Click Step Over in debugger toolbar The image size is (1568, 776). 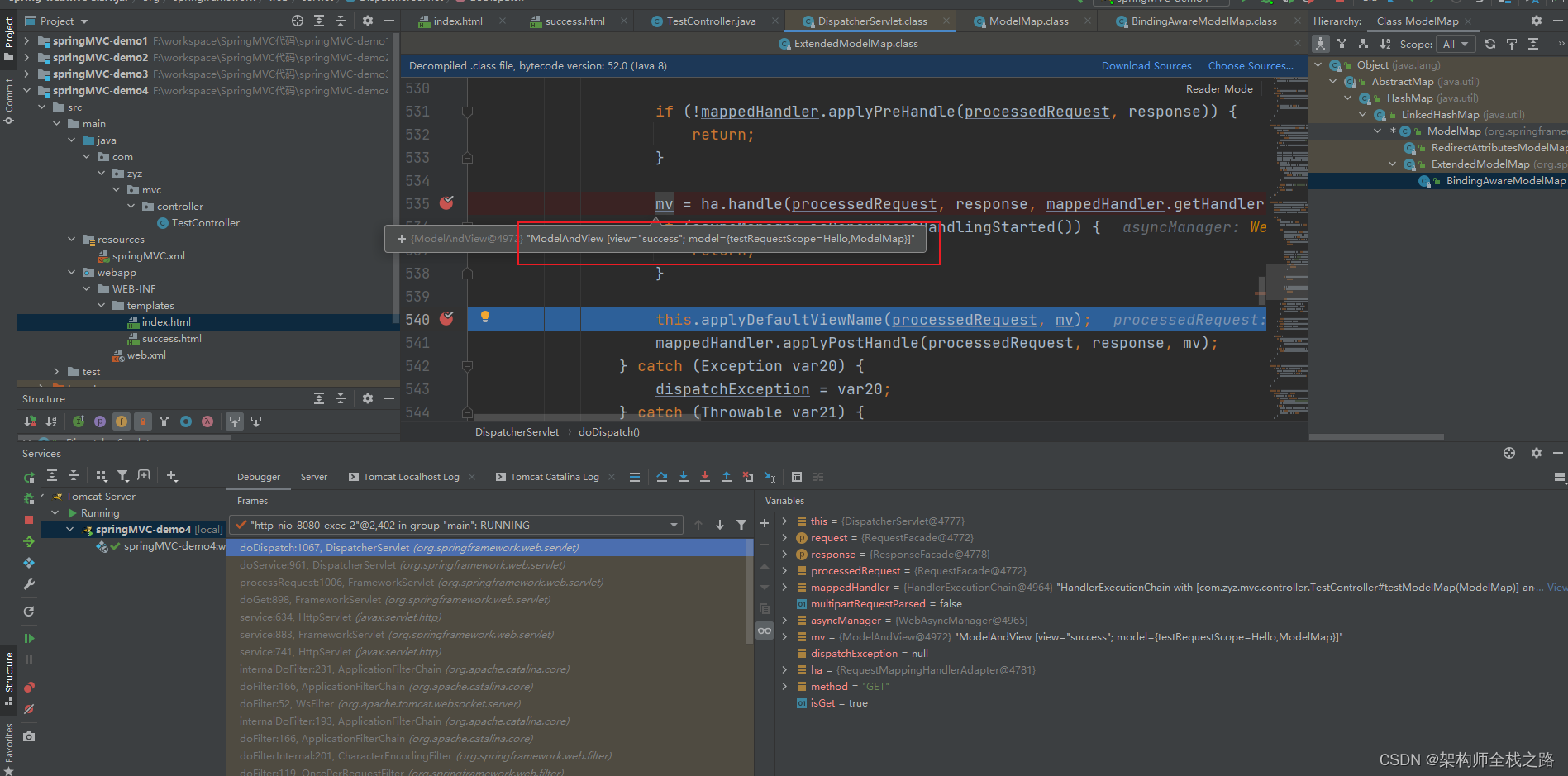point(662,477)
